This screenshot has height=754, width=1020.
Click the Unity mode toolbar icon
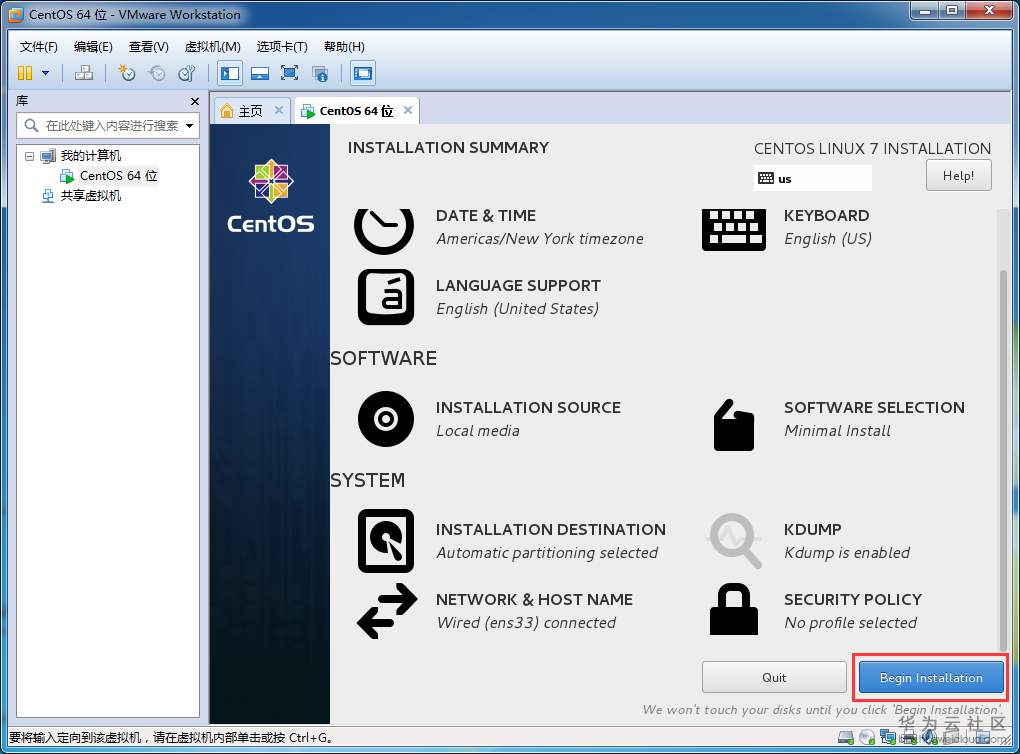click(320, 73)
